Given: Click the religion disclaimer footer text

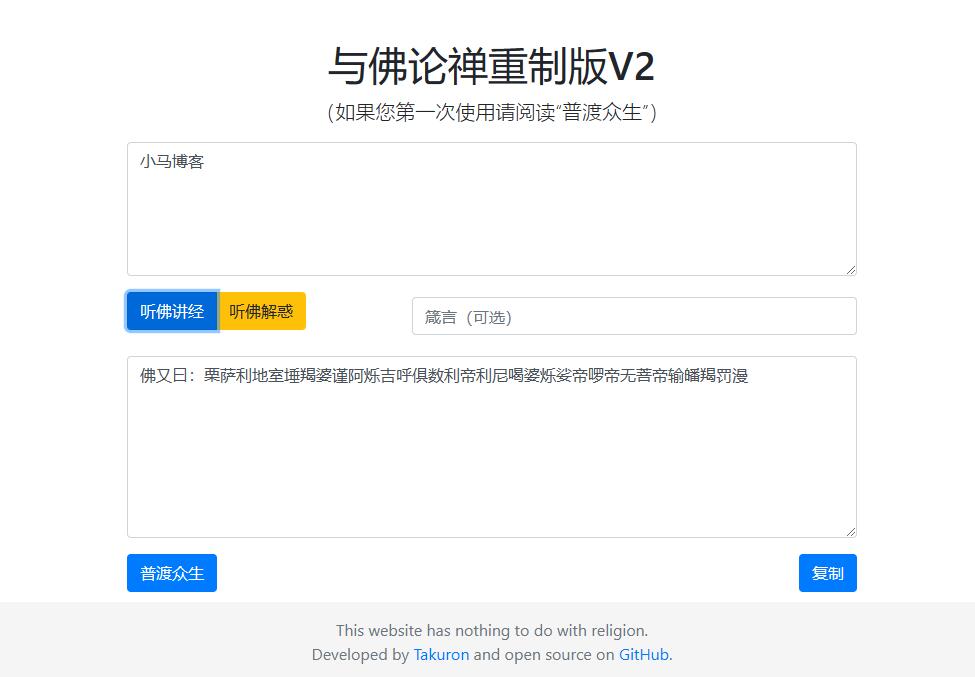Looking at the screenshot, I should [492, 630].
